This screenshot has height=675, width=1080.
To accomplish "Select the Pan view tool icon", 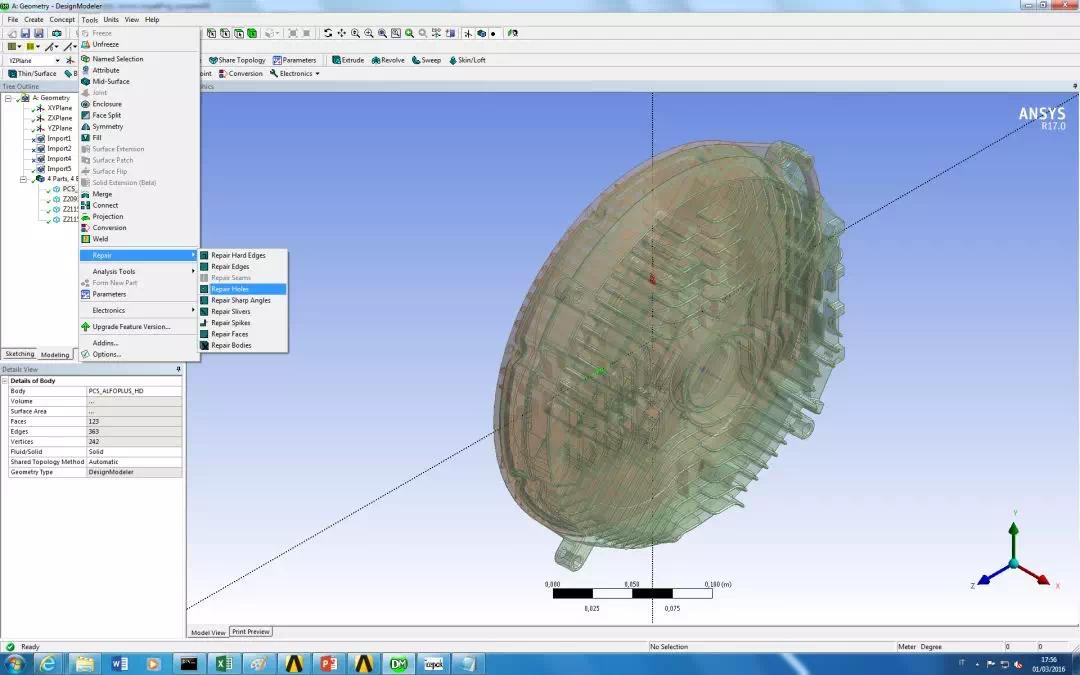I will point(342,33).
